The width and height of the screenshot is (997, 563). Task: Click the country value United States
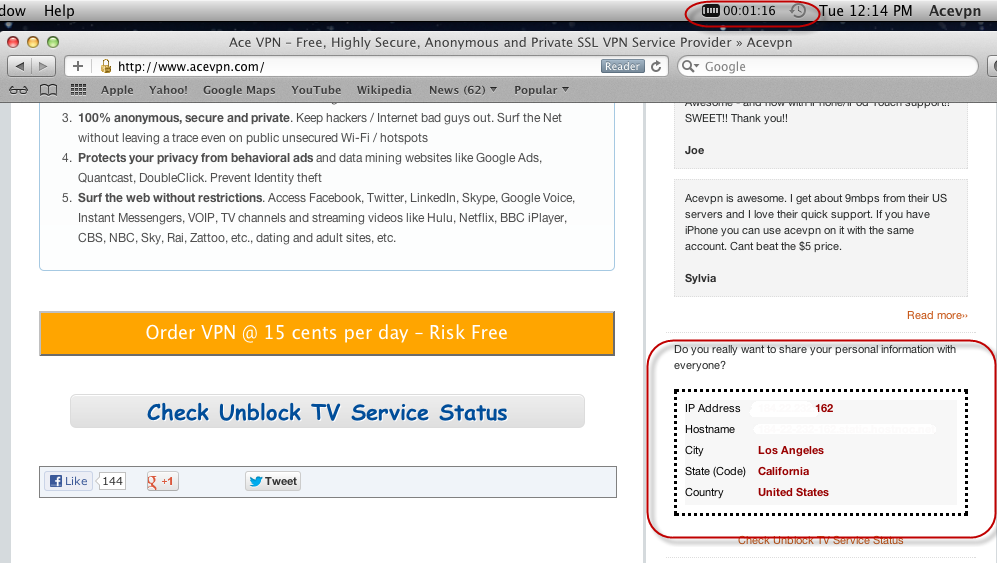point(793,492)
